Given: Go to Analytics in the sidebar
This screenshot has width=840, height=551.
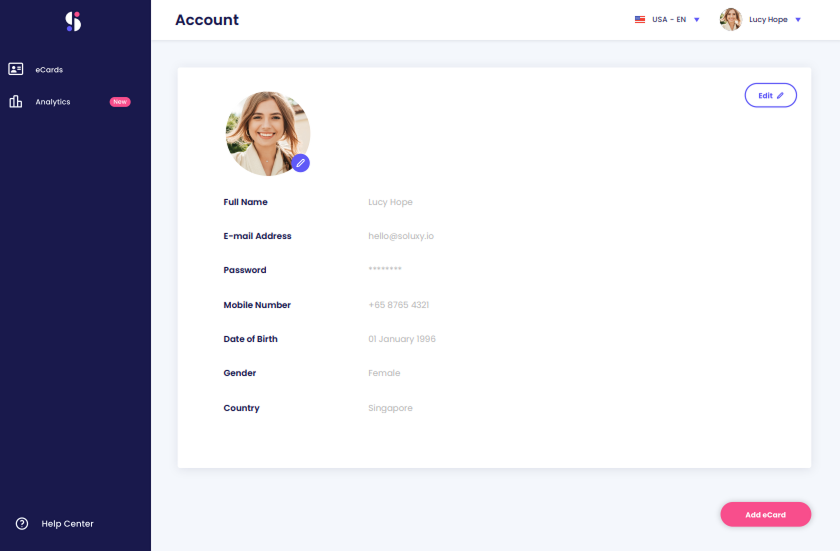Looking at the screenshot, I should pyautogui.click(x=53, y=102).
